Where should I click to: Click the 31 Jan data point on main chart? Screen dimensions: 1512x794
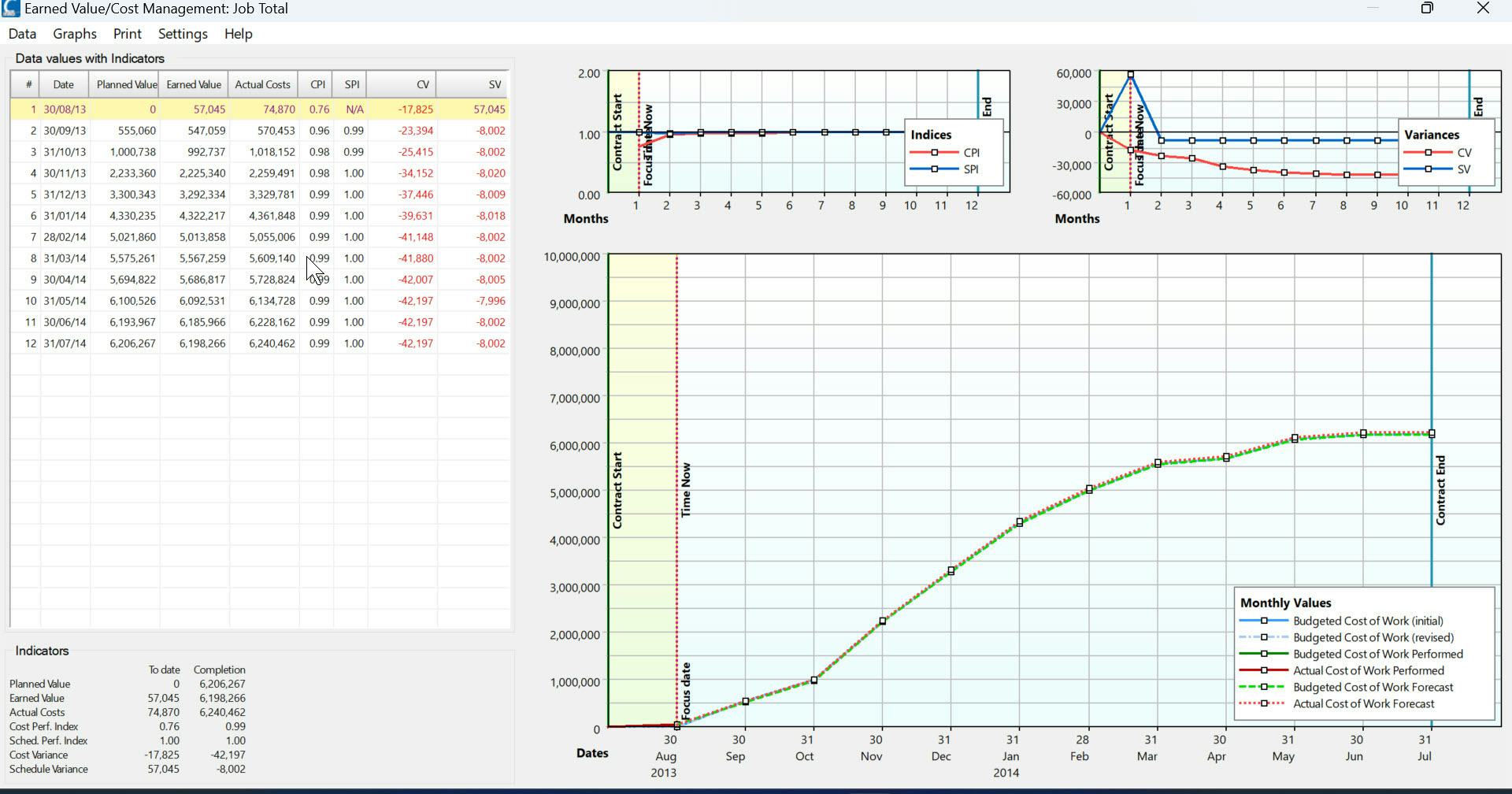[1020, 522]
